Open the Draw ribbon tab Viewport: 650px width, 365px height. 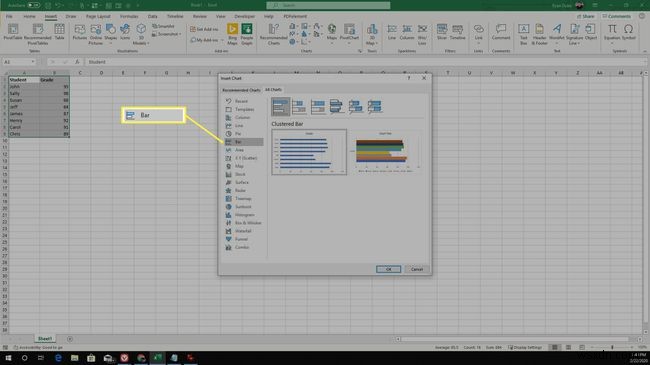pos(71,16)
